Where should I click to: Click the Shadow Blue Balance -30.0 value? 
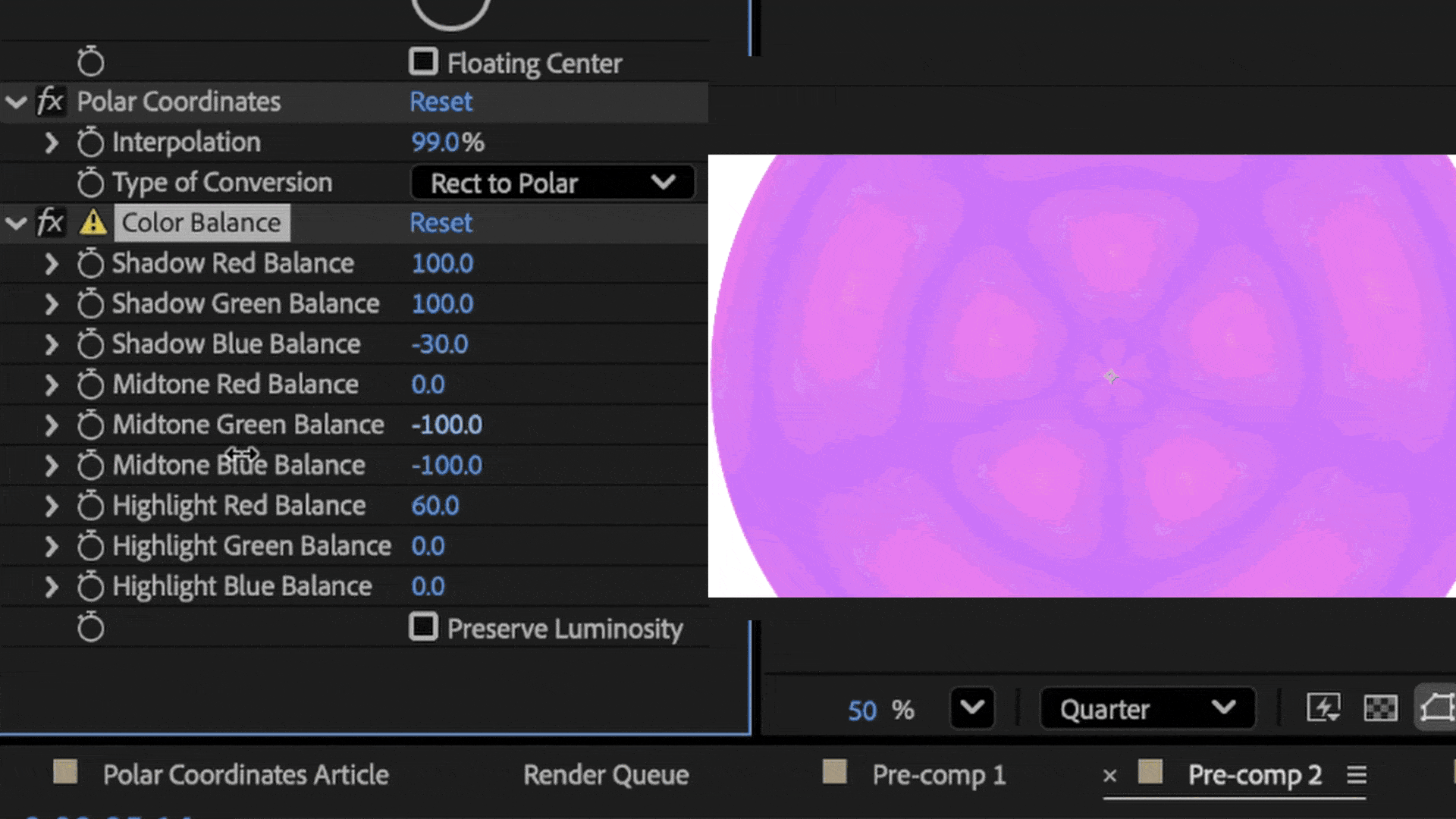coord(439,344)
